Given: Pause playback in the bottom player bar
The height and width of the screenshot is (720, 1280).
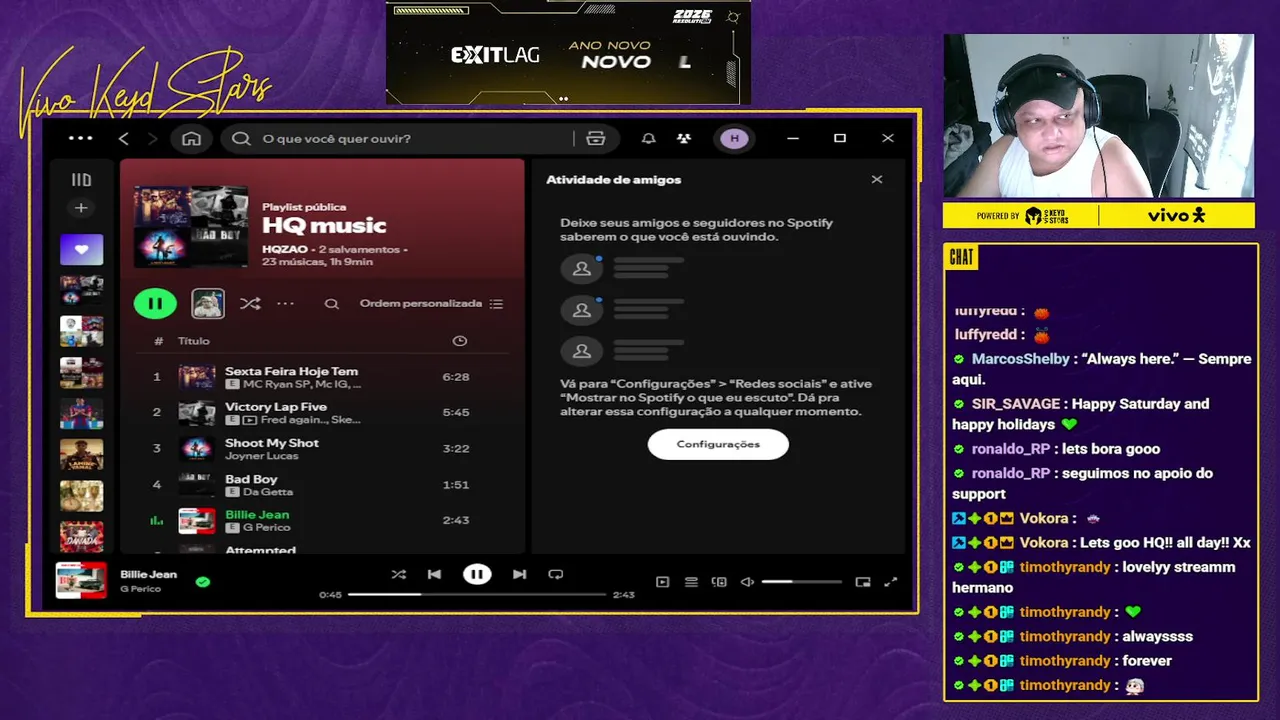Looking at the screenshot, I should coord(477,574).
